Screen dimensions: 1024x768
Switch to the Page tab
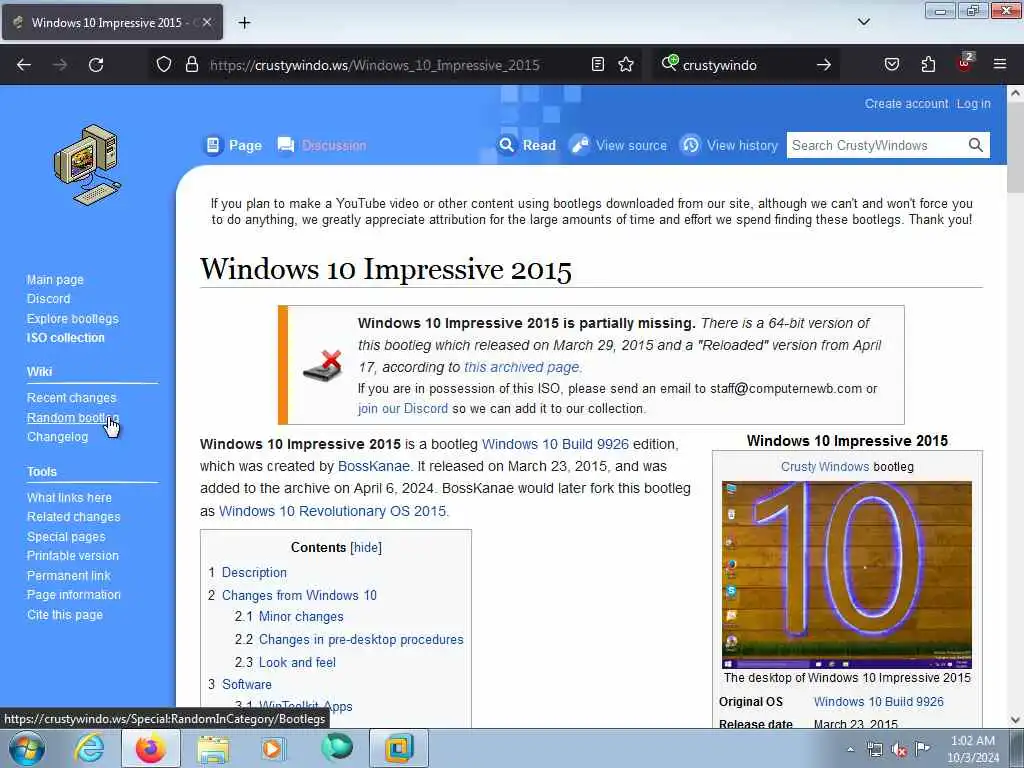234,145
